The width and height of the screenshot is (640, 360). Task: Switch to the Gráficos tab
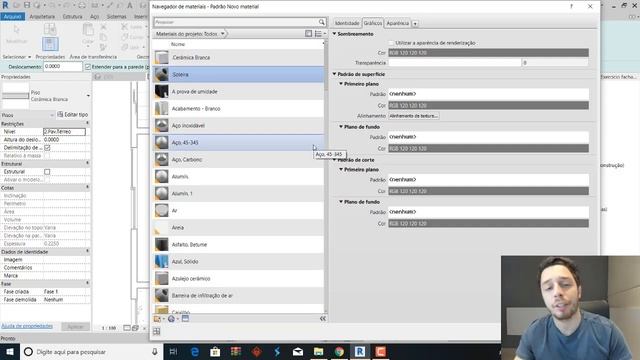[373, 23]
